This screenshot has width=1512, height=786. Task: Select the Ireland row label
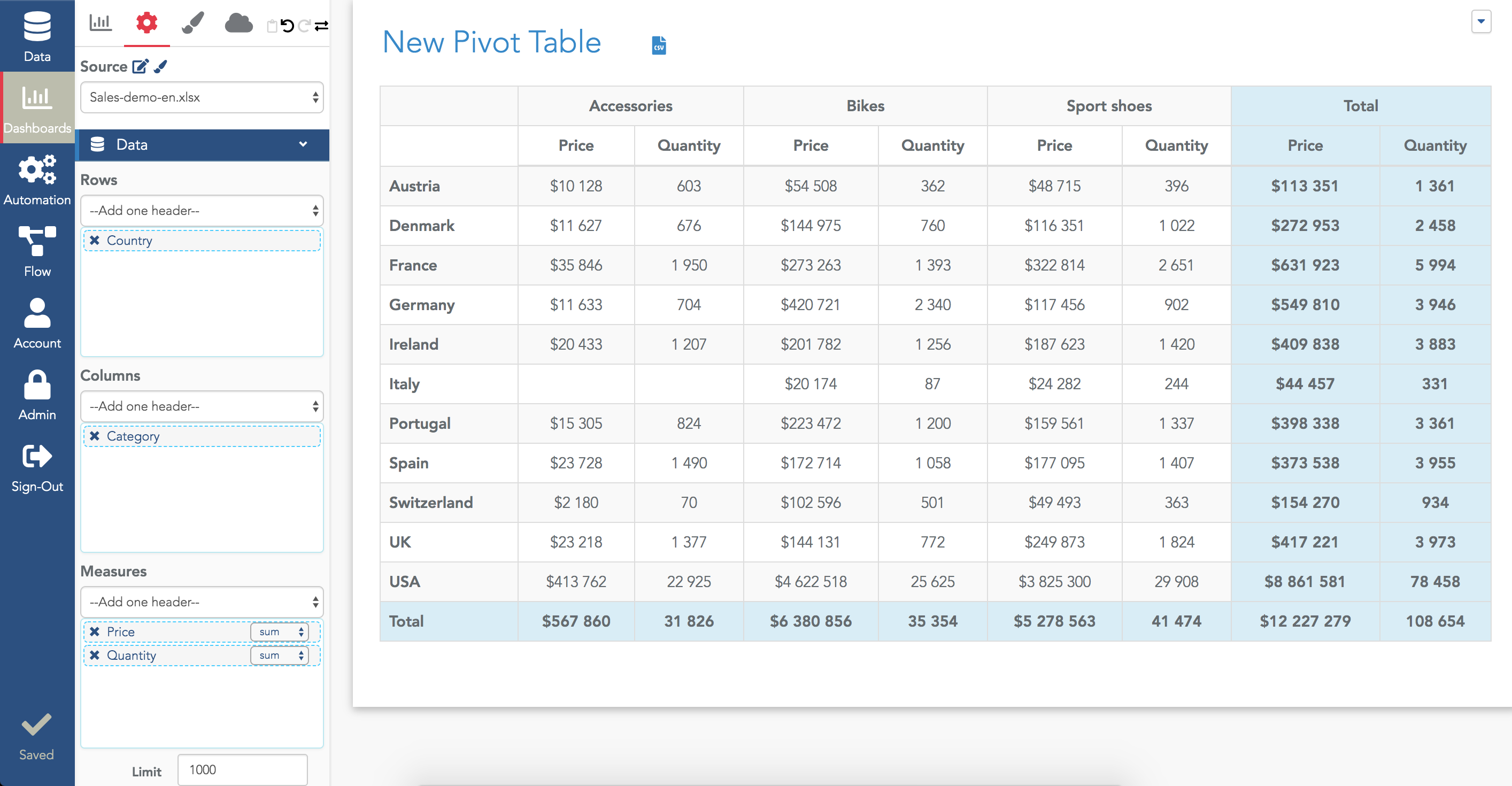[x=413, y=344]
